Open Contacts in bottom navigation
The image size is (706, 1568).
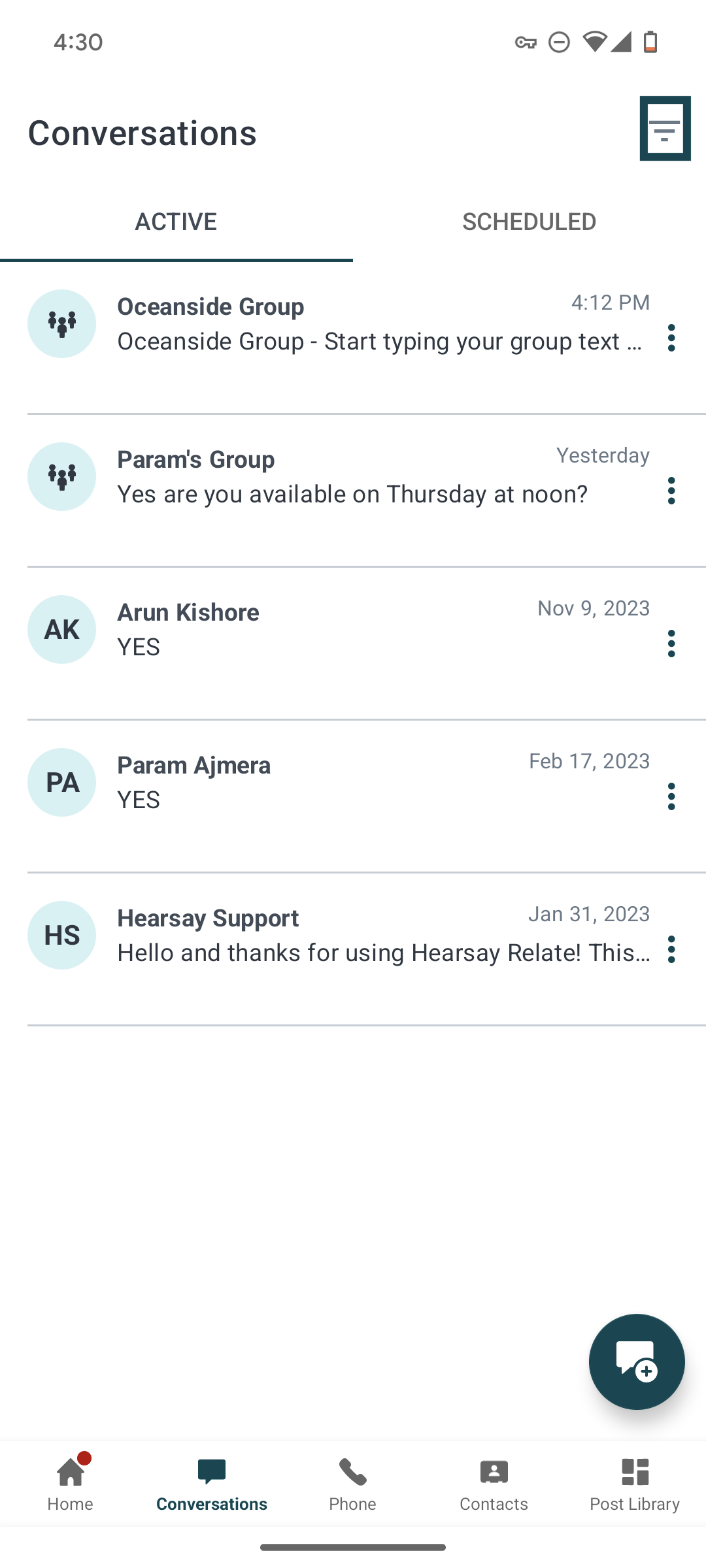coord(494,1483)
